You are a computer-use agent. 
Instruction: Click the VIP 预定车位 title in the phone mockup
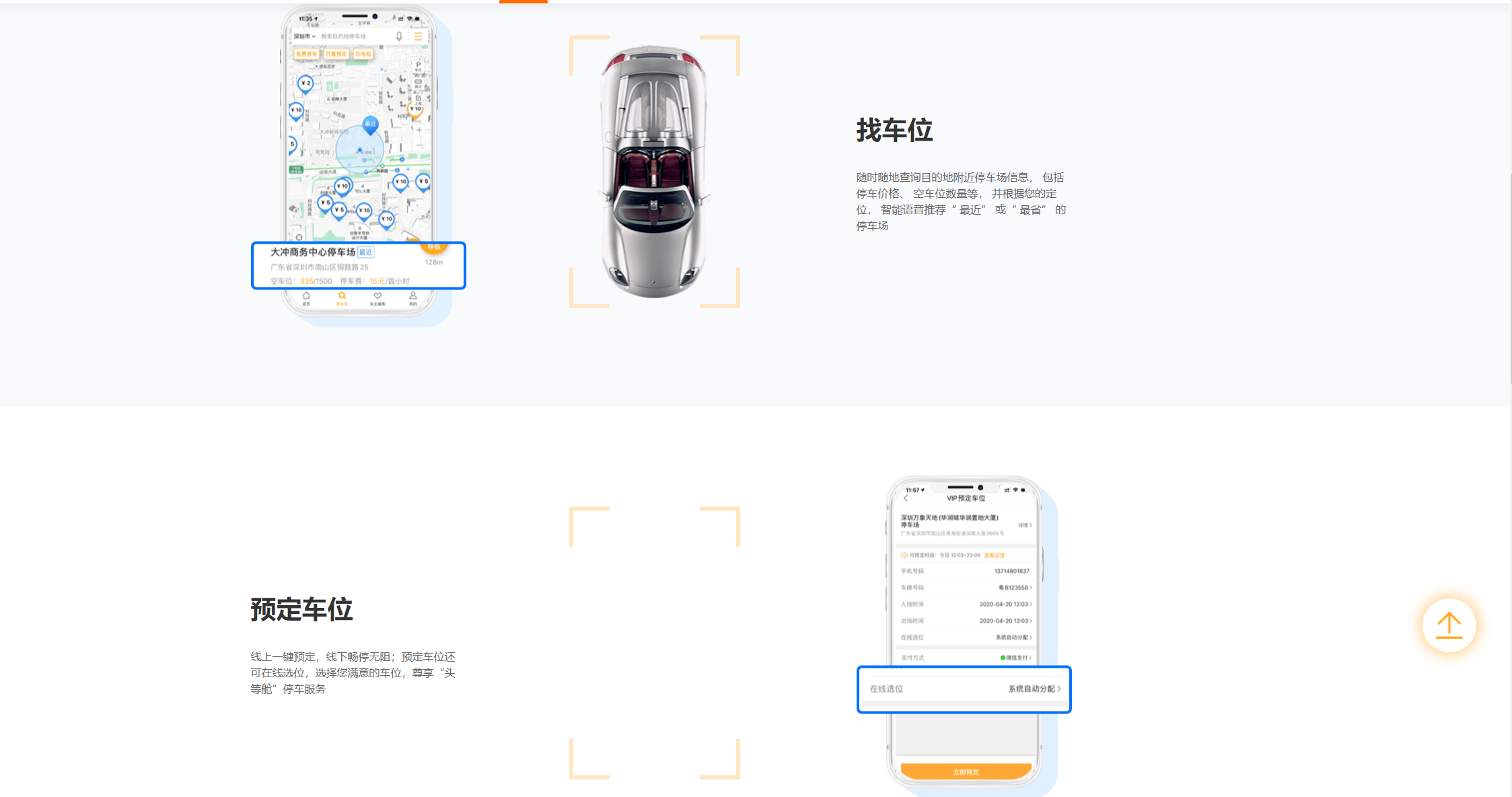coord(966,498)
